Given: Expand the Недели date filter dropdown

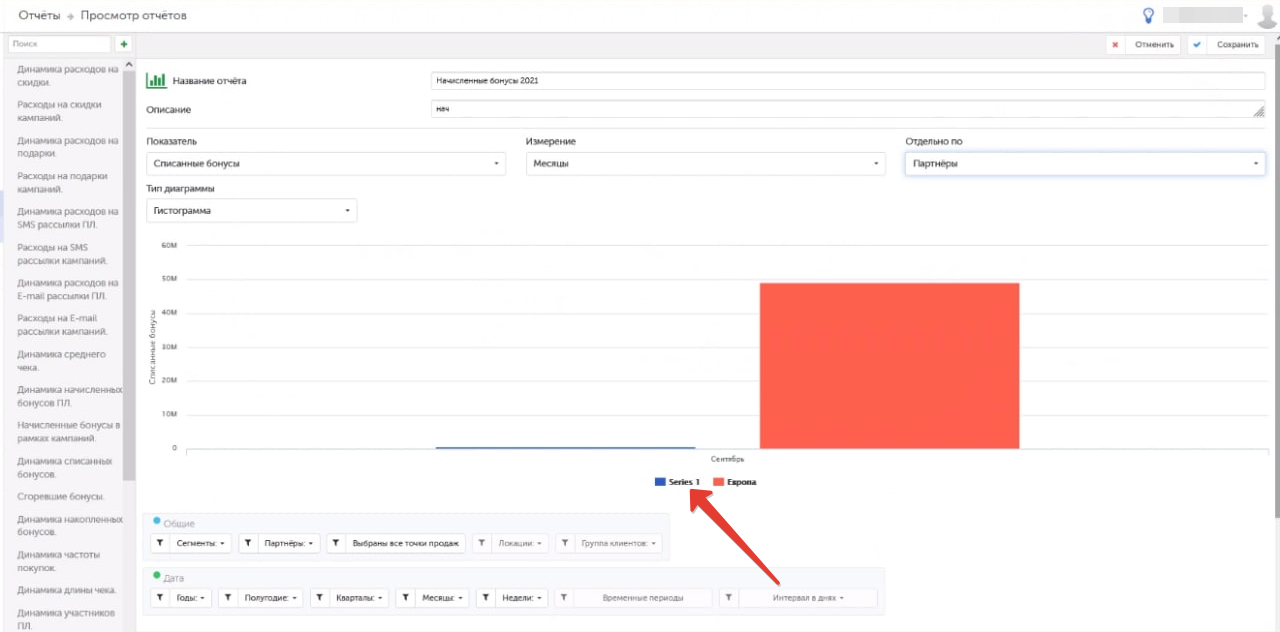Looking at the screenshot, I should pos(521,597).
